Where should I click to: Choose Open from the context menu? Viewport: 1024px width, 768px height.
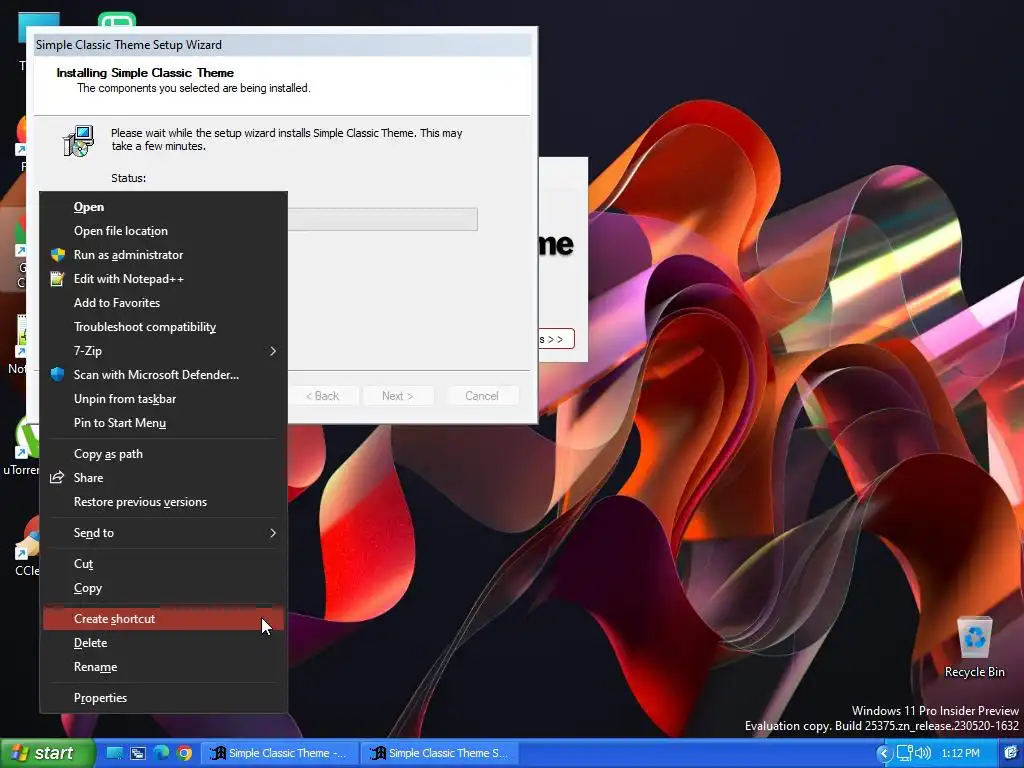coord(163,207)
